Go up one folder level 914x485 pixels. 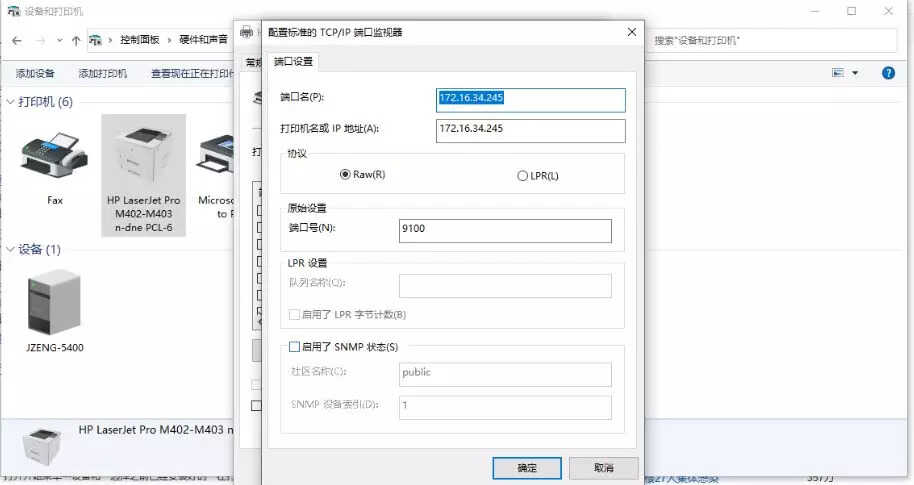[76, 41]
